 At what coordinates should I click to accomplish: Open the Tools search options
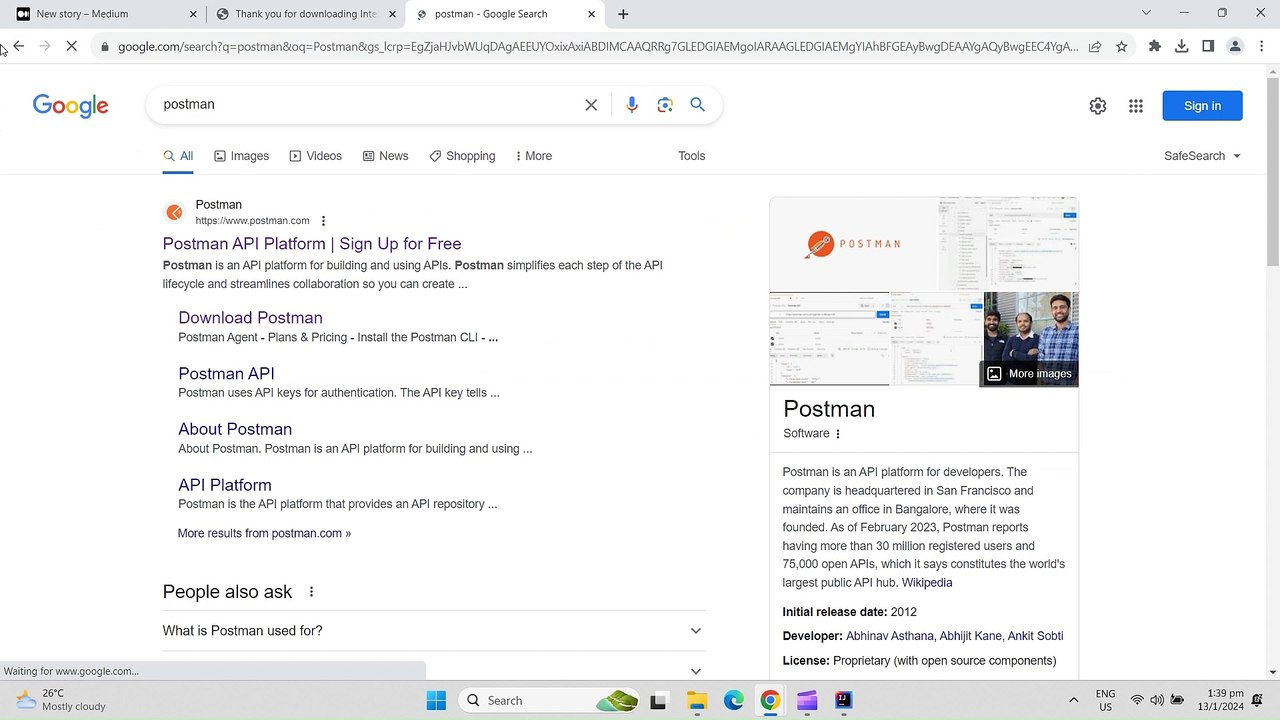pos(691,156)
